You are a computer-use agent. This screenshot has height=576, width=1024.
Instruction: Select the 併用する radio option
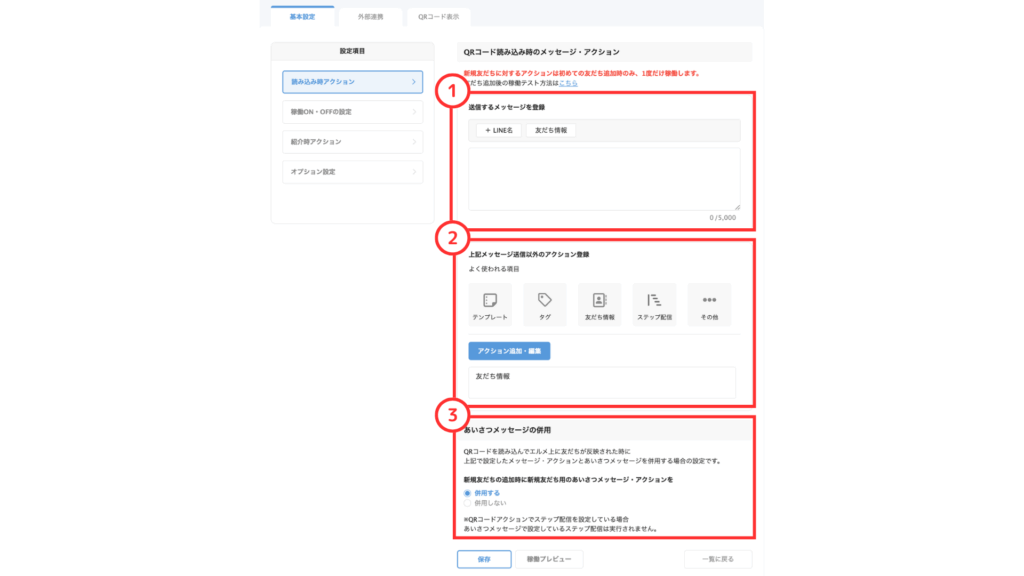coord(467,493)
